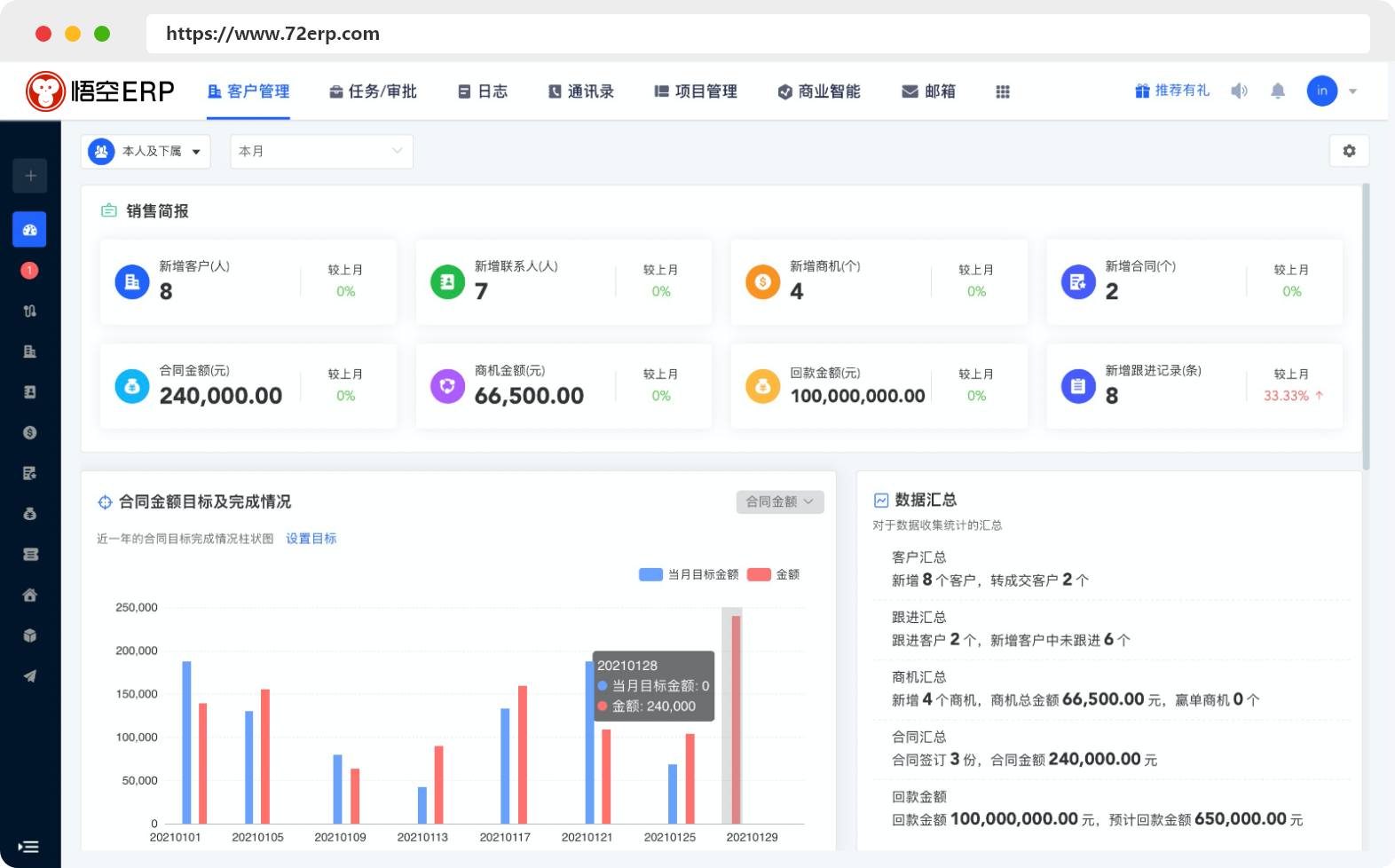The width and height of the screenshot is (1395, 868).
Task: Click the 悟空ERP monkey logo
Action: pyautogui.click(x=100, y=91)
